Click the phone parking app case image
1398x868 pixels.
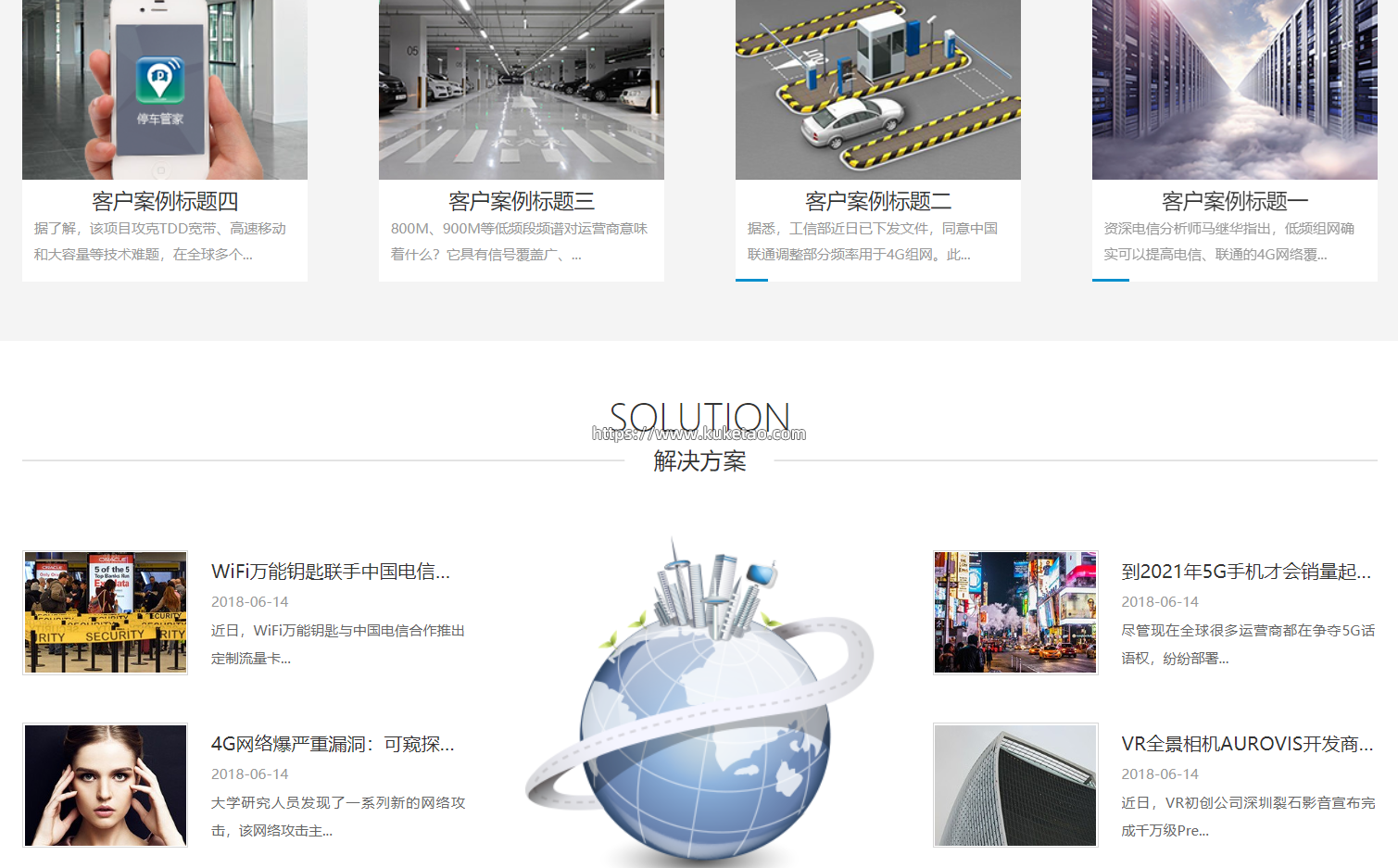tap(165, 89)
